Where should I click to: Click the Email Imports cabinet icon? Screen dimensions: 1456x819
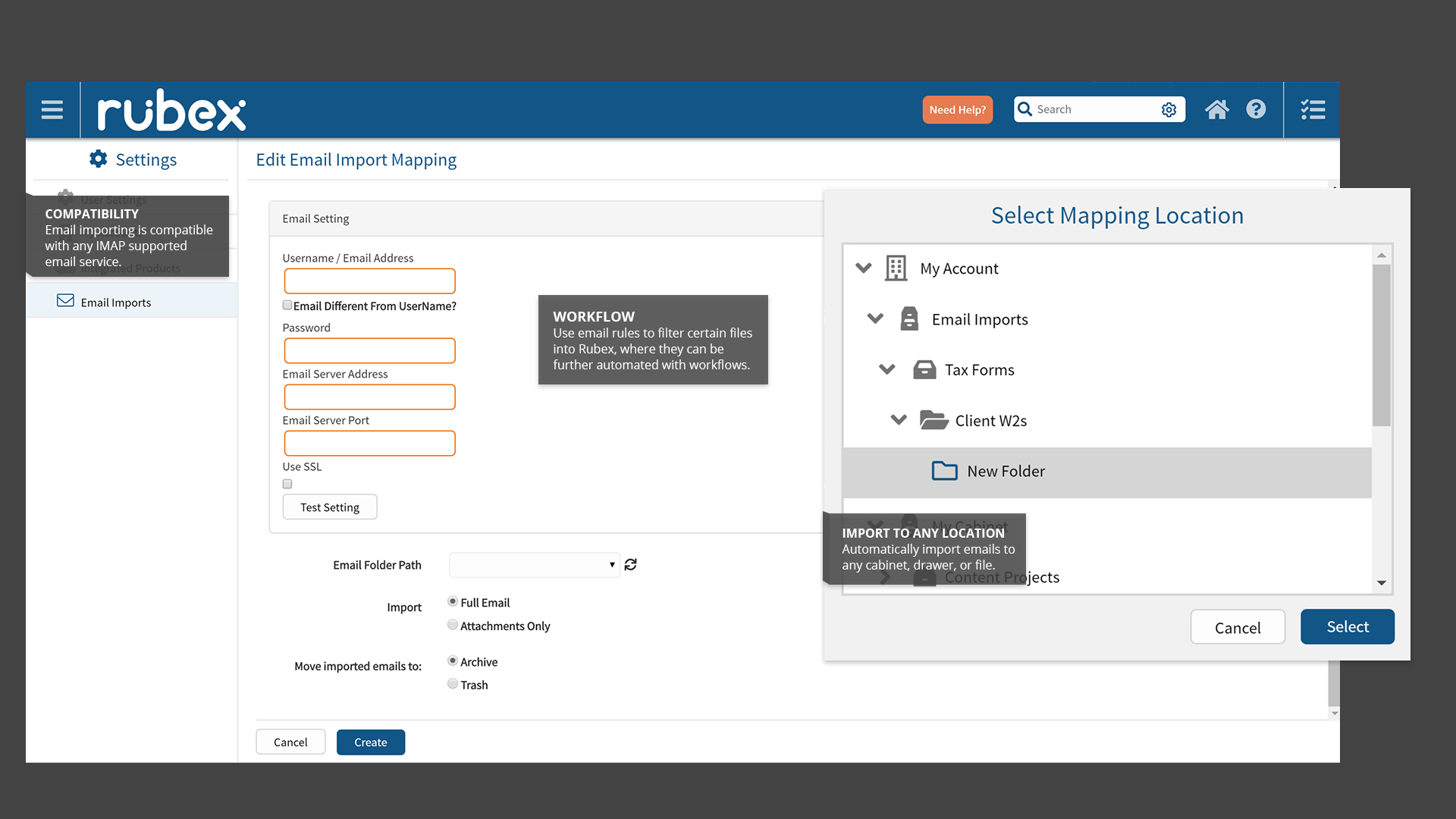coord(908,318)
